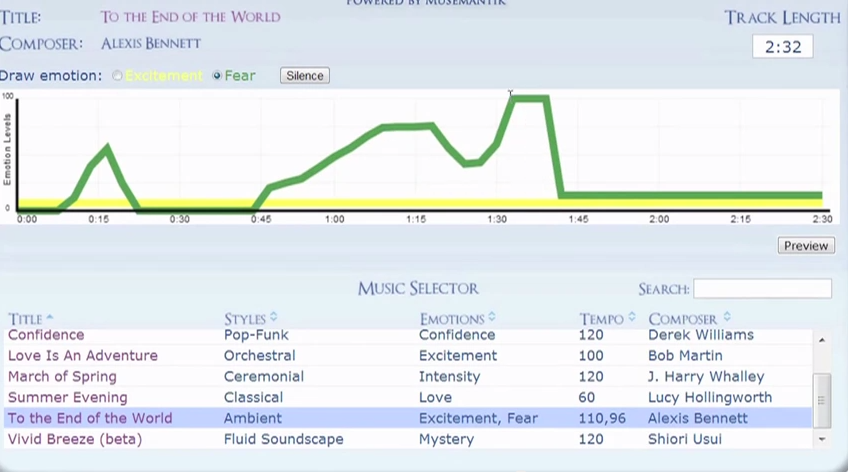Select the 'Love Is An Adventure' track
This screenshot has width=848, height=472.
tap(83, 356)
